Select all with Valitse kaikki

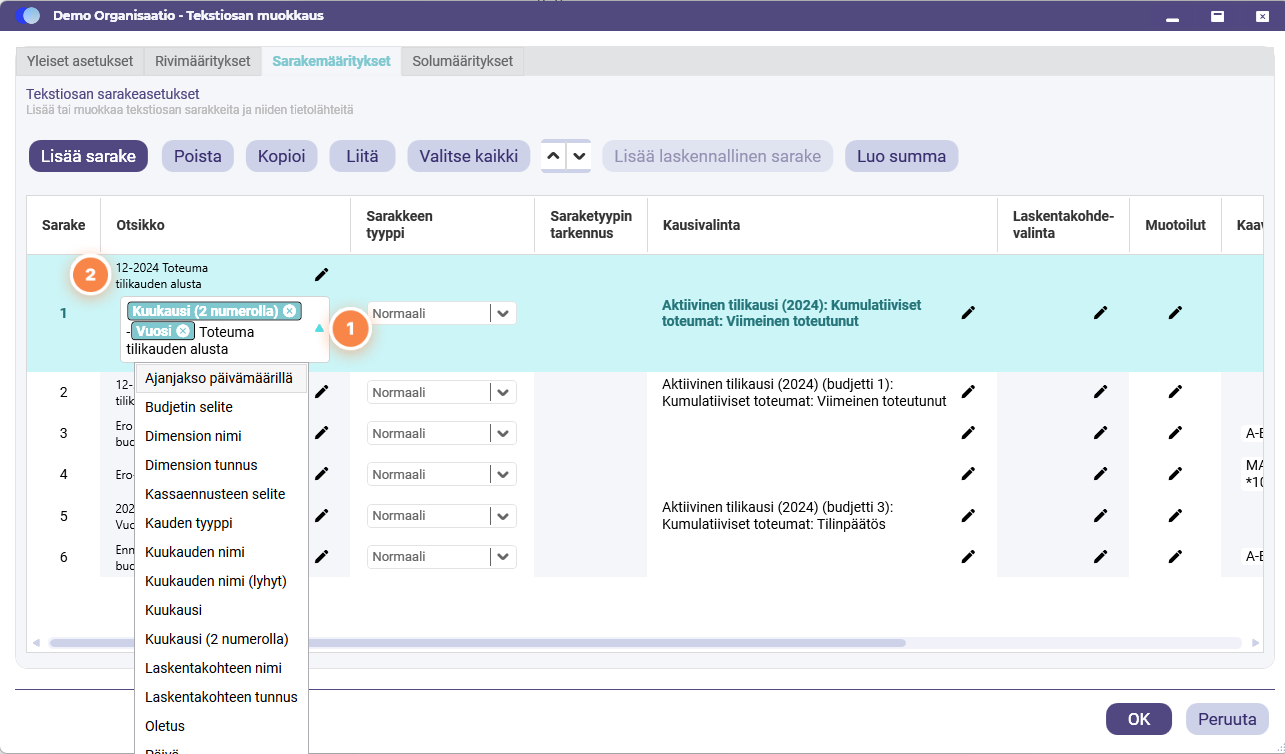tap(468, 156)
